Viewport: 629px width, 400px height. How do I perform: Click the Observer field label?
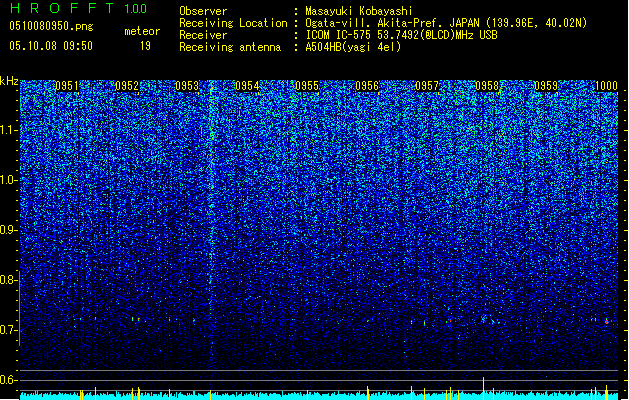[203, 11]
